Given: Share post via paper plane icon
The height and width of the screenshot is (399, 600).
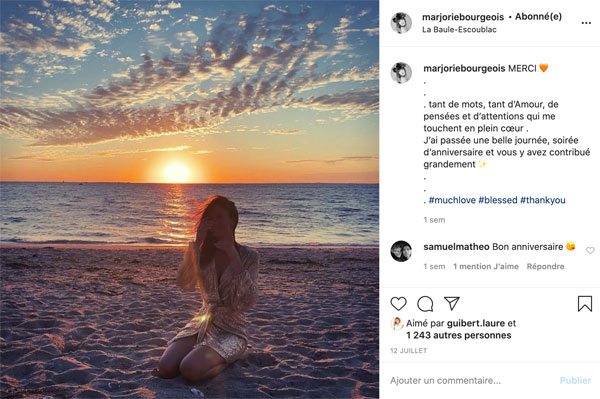Looking at the screenshot, I should coord(452,303).
